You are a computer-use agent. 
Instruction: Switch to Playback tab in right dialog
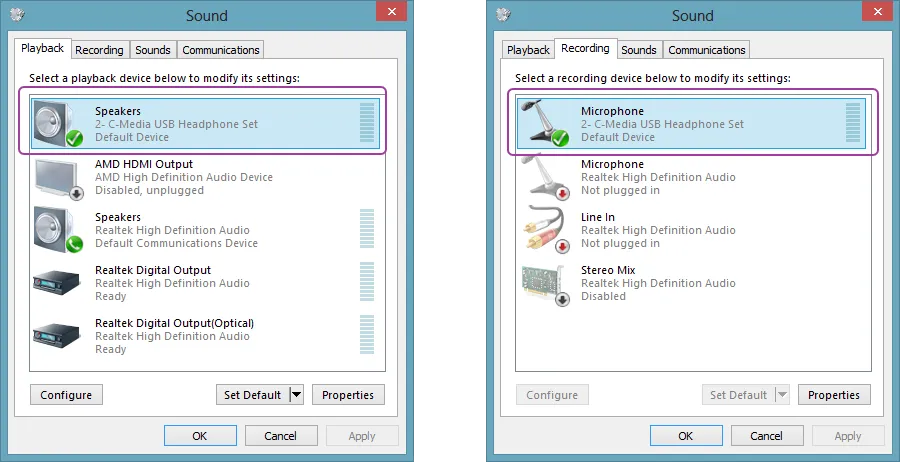(x=528, y=50)
